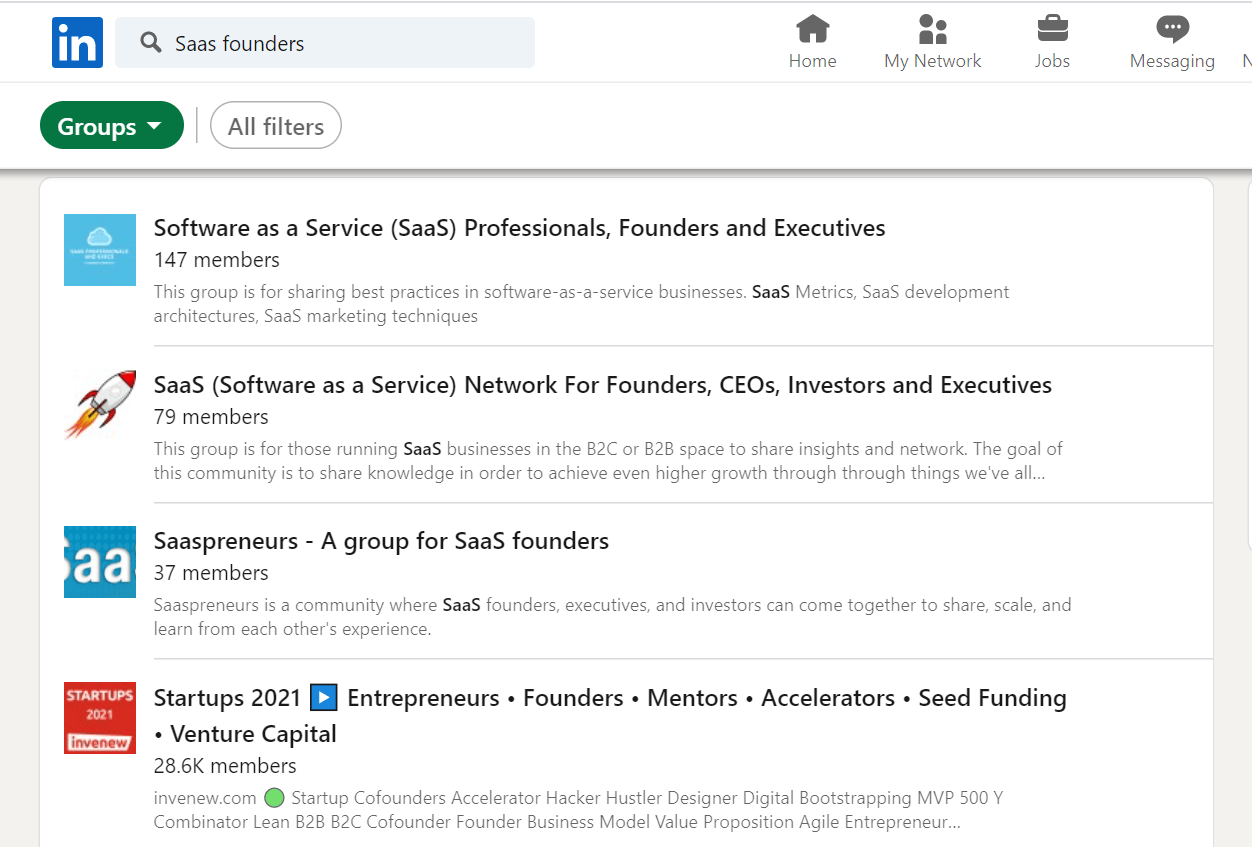Screen dimensions: 1252x847
Task: Open SaaS Network For Founders, CEOs group title
Action: pos(603,385)
